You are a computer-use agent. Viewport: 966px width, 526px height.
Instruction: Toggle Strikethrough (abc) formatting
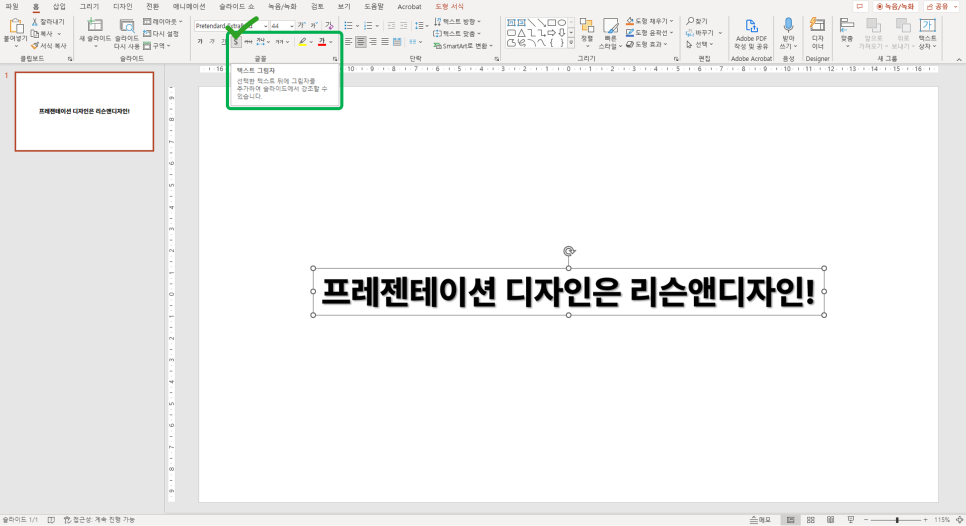pos(248,42)
